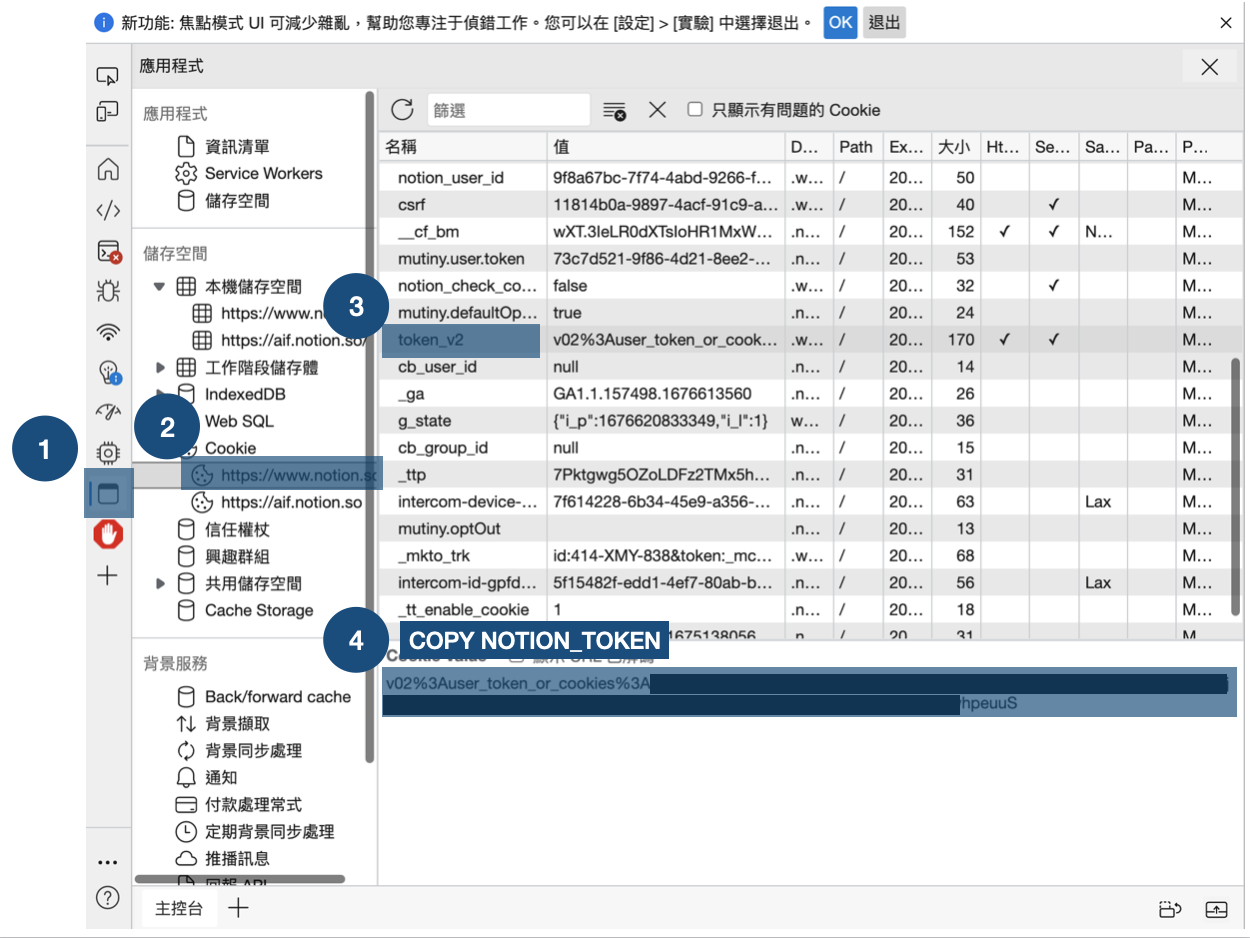Image resolution: width=1250 pixels, height=938 pixels.
Task: Open the Console tool with error badge
Action: 108,250
